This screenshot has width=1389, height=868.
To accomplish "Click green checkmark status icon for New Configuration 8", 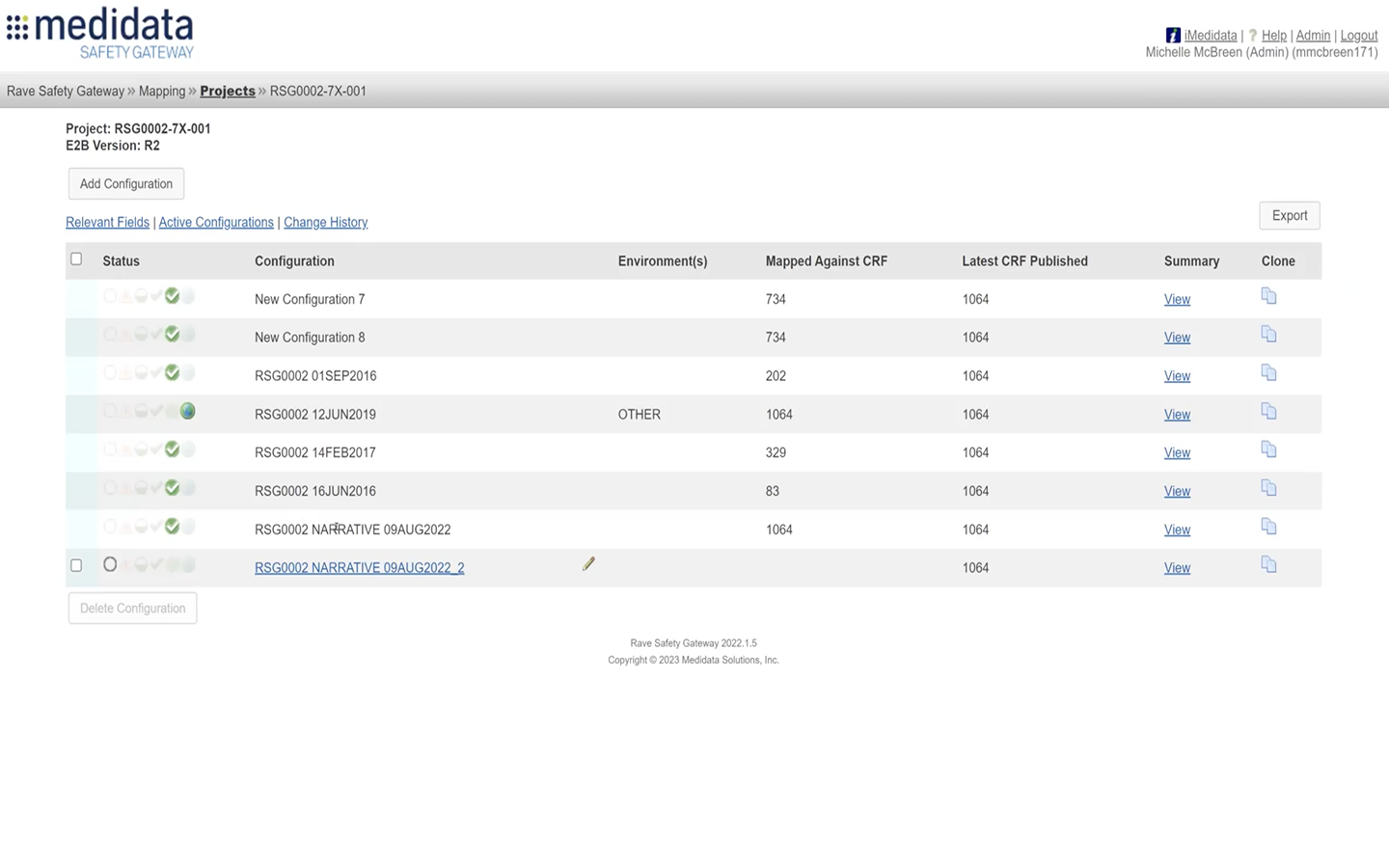I will [172, 335].
